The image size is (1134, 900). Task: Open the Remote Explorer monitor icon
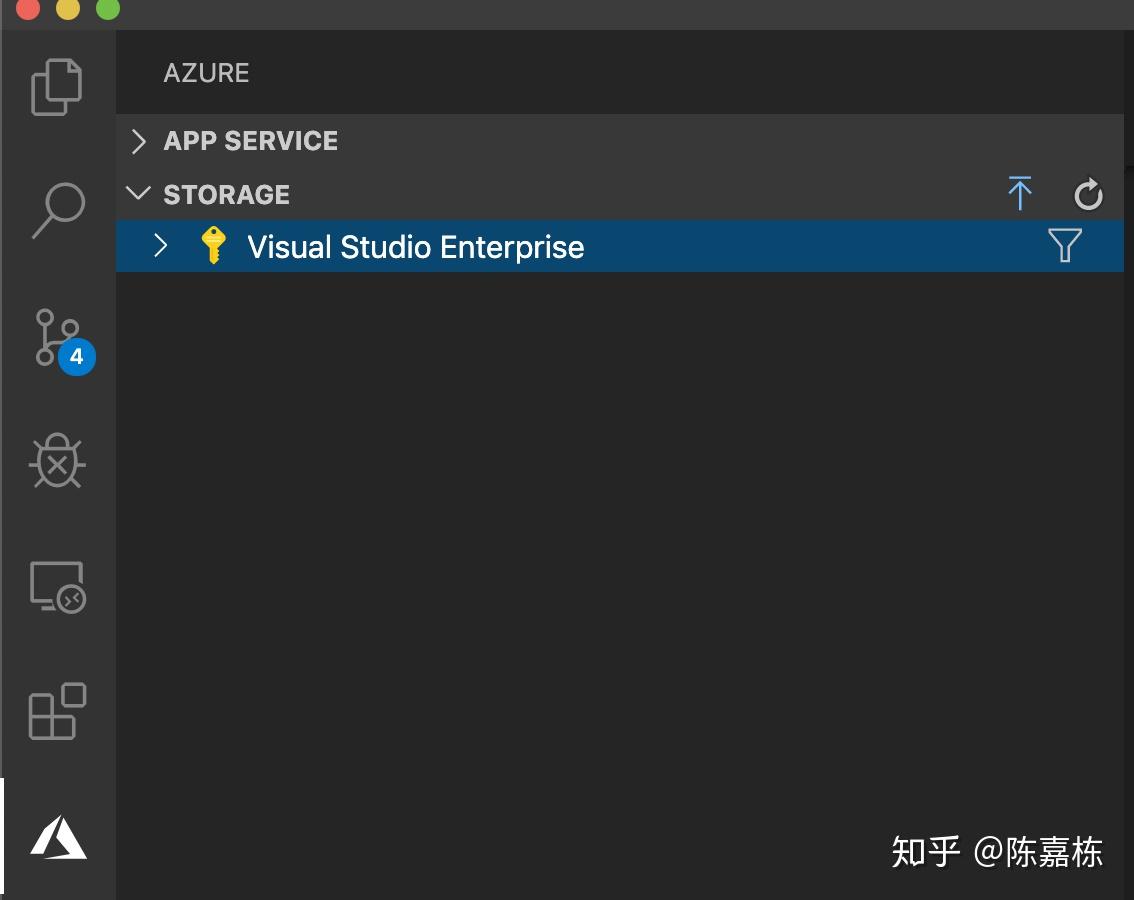click(x=58, y=587)
